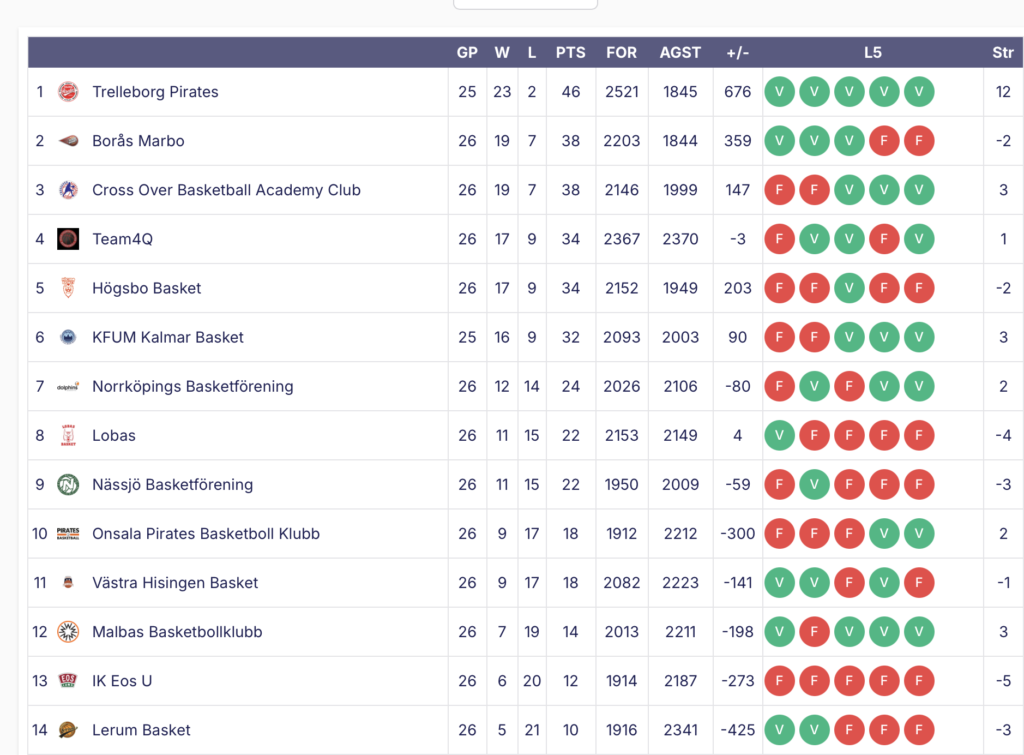
Task: Click Cross Over's first F result badge
Action: [779, 190]
